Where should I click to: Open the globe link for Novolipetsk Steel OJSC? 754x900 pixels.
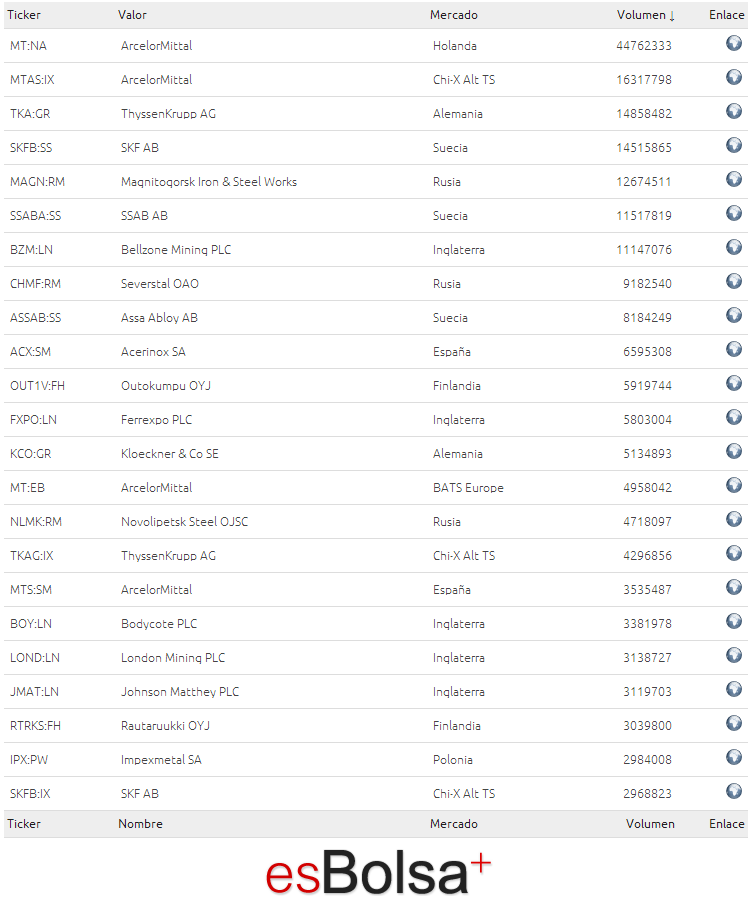[734, 519]
